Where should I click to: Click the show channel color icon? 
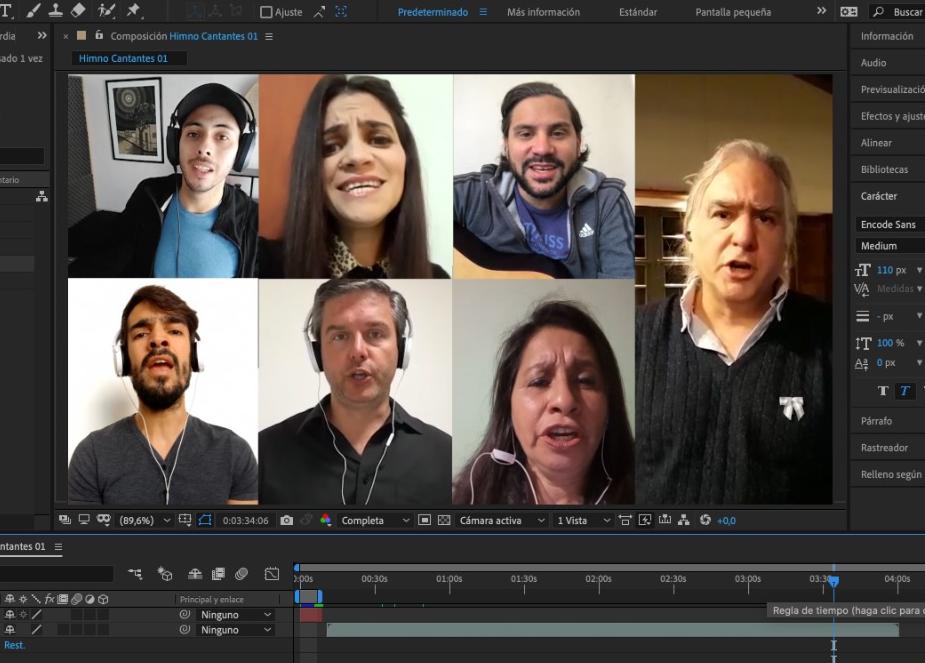325,520
